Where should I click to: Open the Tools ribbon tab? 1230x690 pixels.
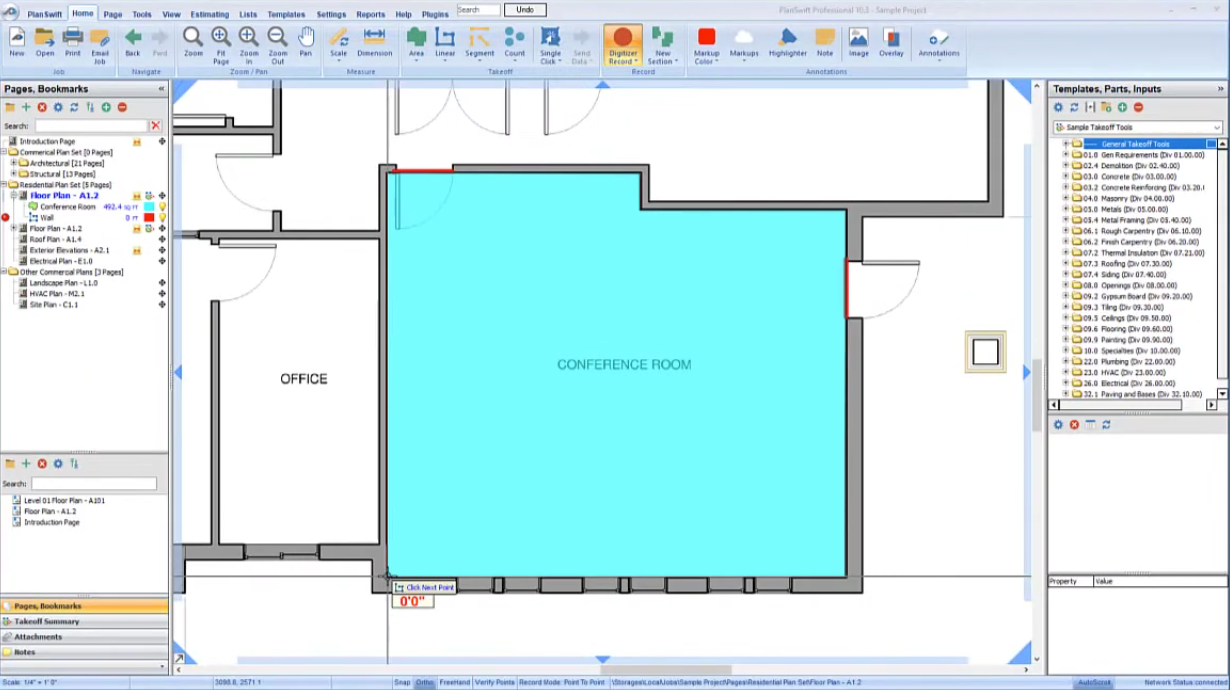click(x=142, y=14)
